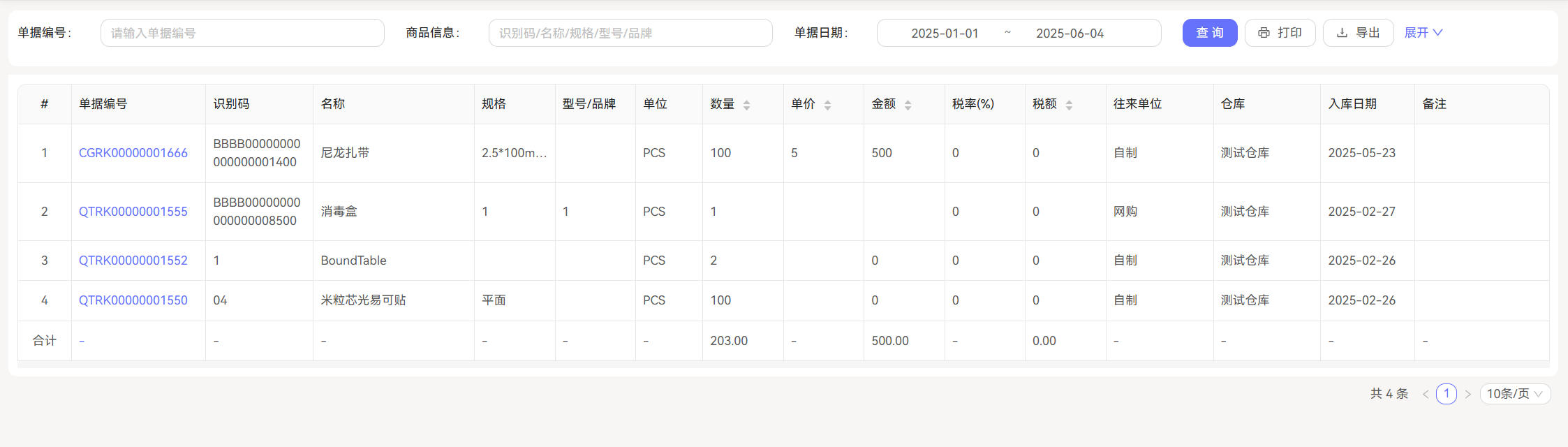The width and height of the screenshot is (1568, 447).
Task: Click the 商品信息 search input field
Action: (x=630, y=33)
